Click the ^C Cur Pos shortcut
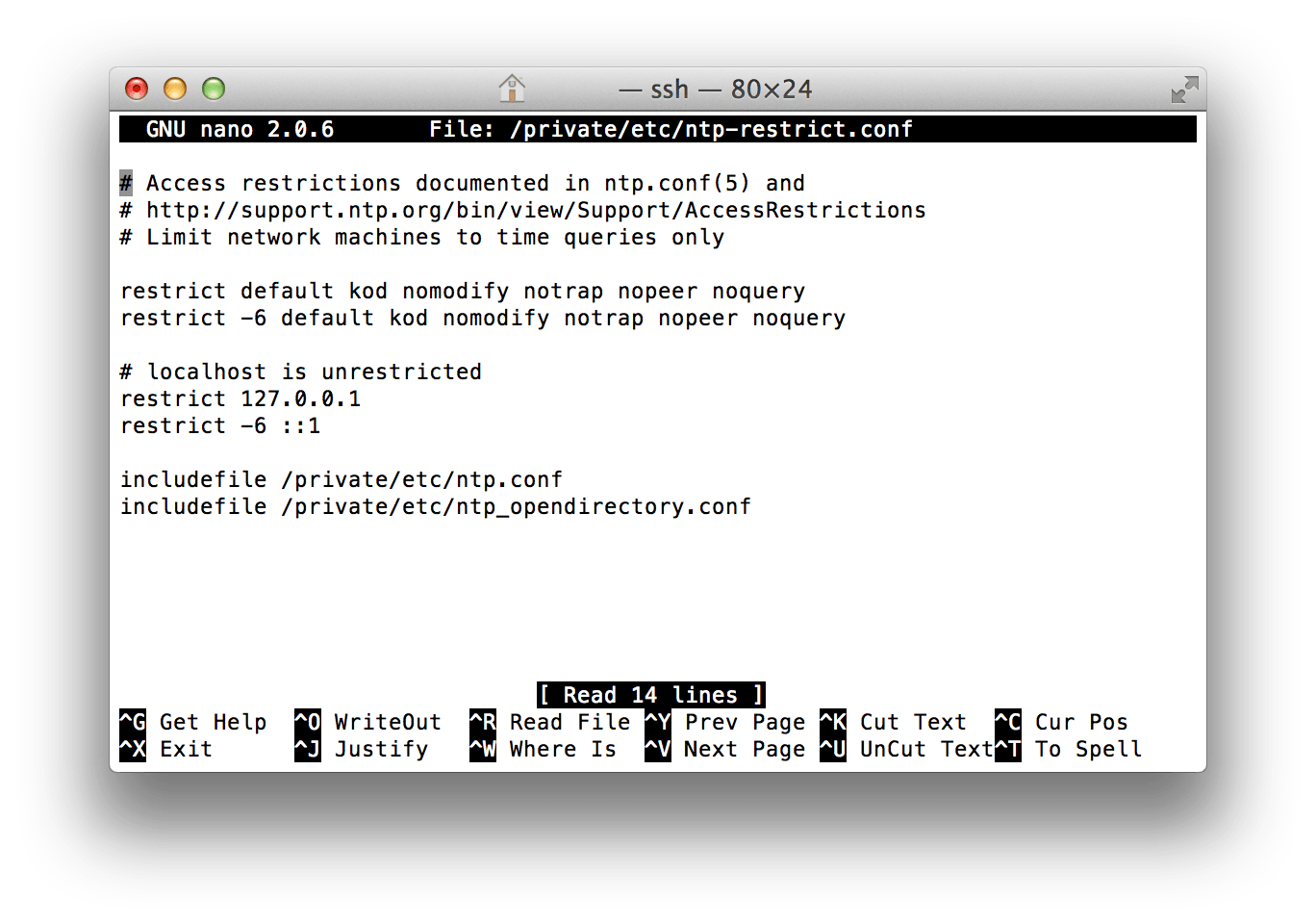1316x924 pixels. (x=1062, y=722)
